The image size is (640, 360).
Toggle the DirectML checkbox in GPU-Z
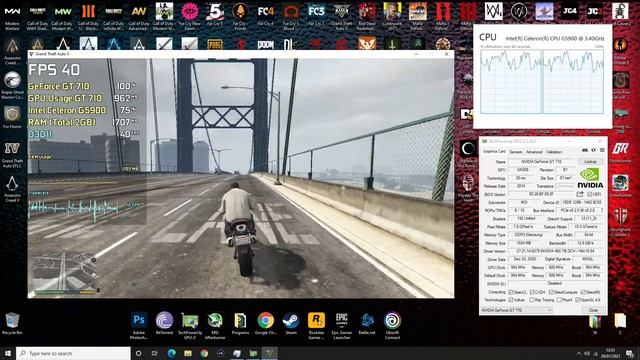(583, 292)
